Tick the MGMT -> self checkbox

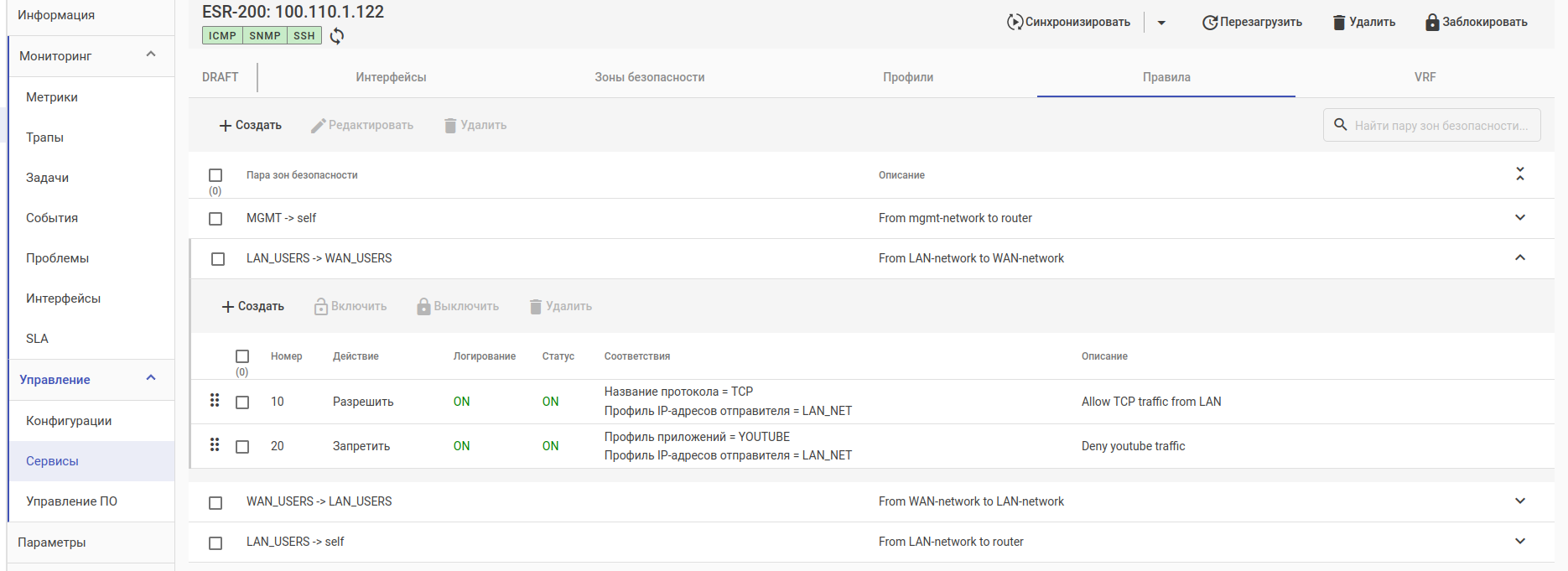click(215, 219)
